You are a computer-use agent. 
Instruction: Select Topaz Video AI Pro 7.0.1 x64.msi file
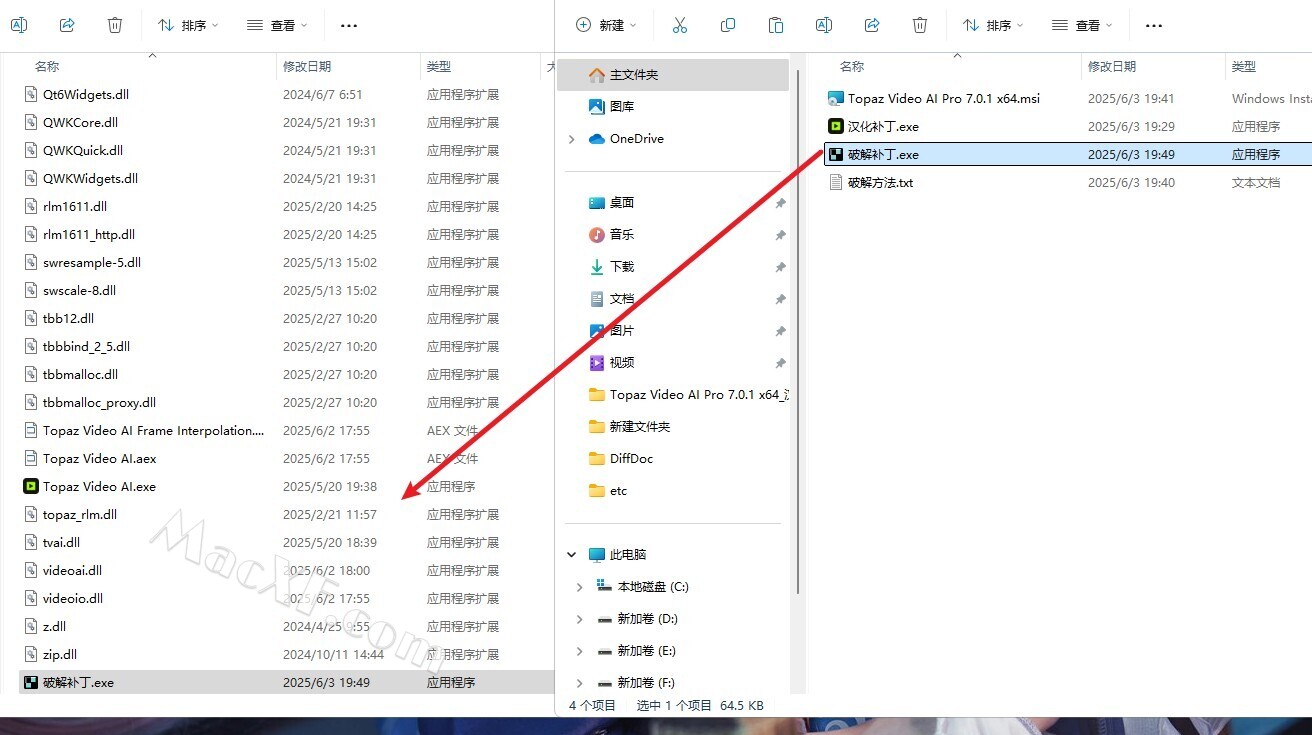pos(934,98)
